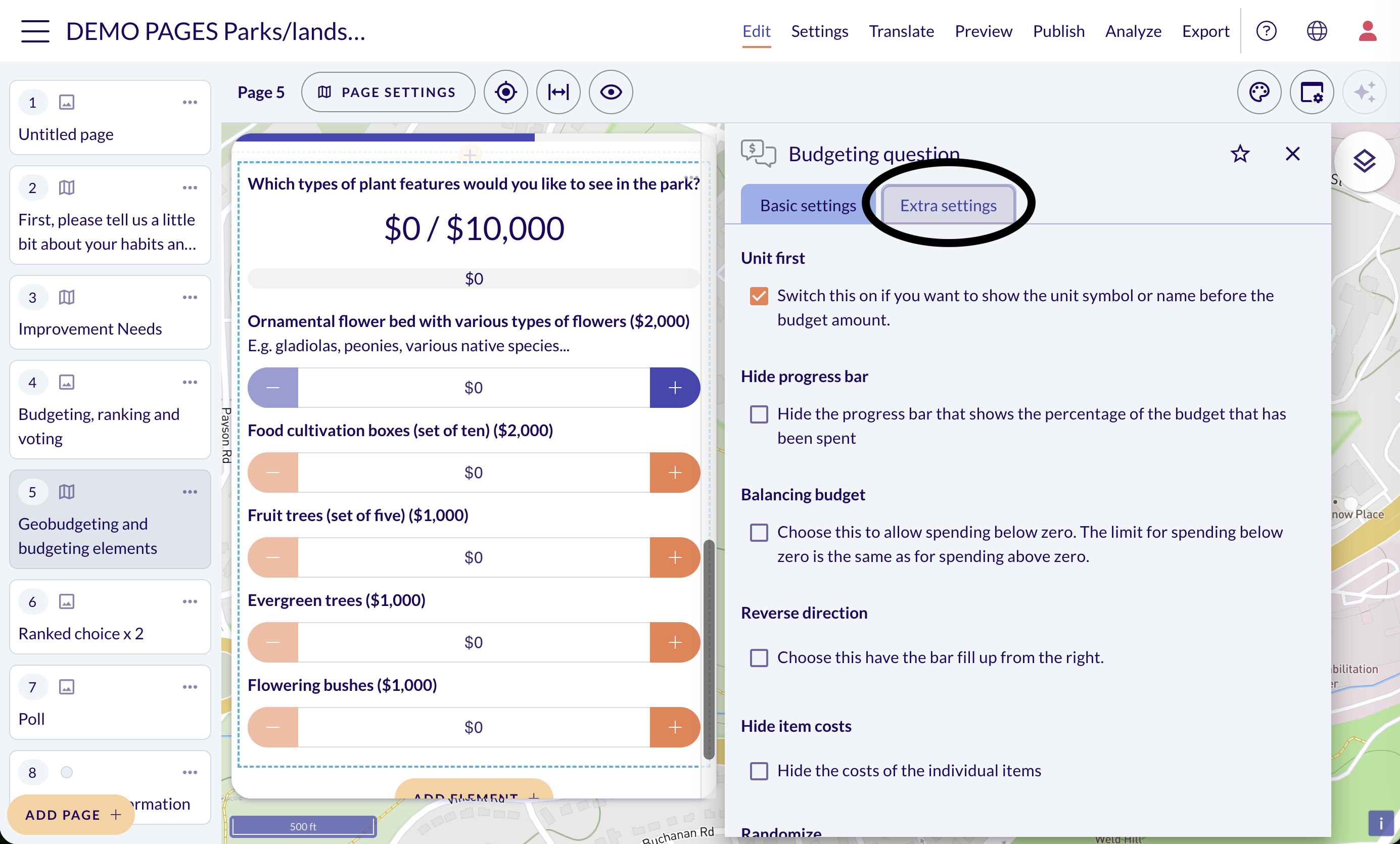Decrease Ornamental flower bed amount with minus
The image size is (1400, 844).
(x=273, y=387)
